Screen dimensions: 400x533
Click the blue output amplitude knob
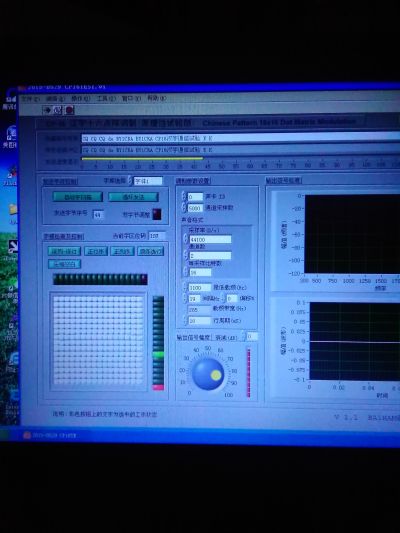tap(208, 374)
